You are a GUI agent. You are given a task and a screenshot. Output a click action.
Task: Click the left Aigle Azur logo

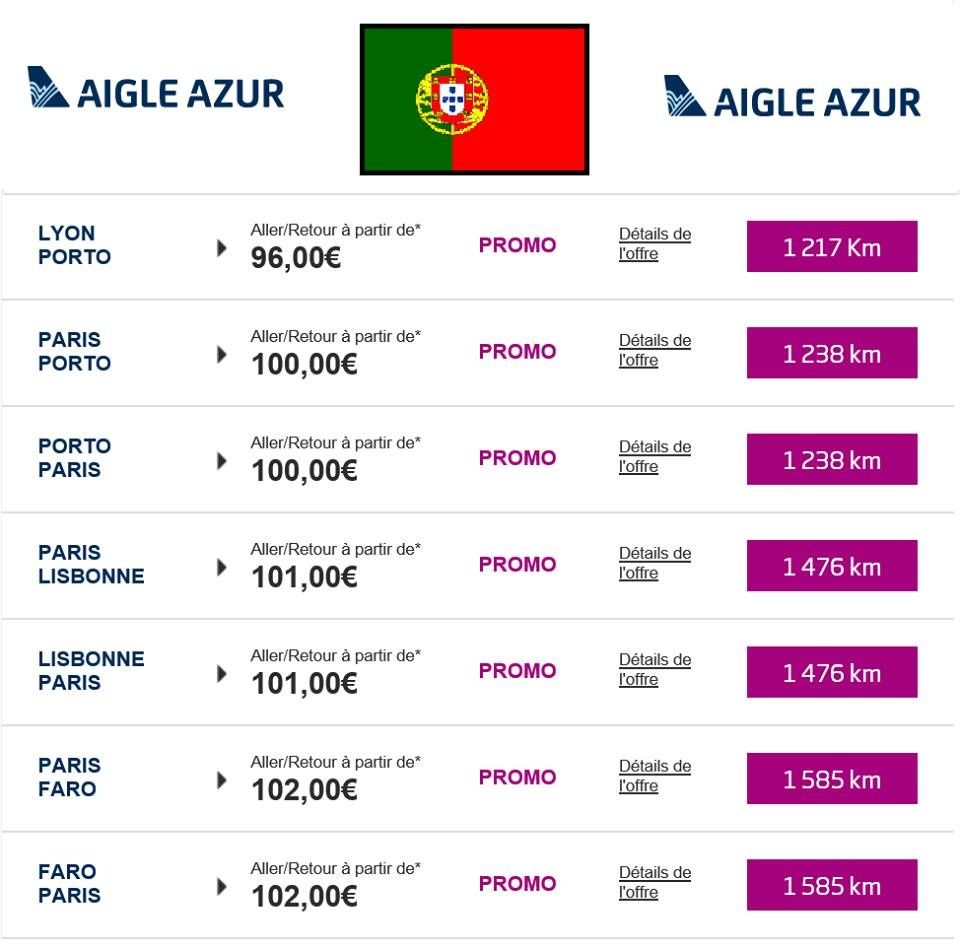156,88
